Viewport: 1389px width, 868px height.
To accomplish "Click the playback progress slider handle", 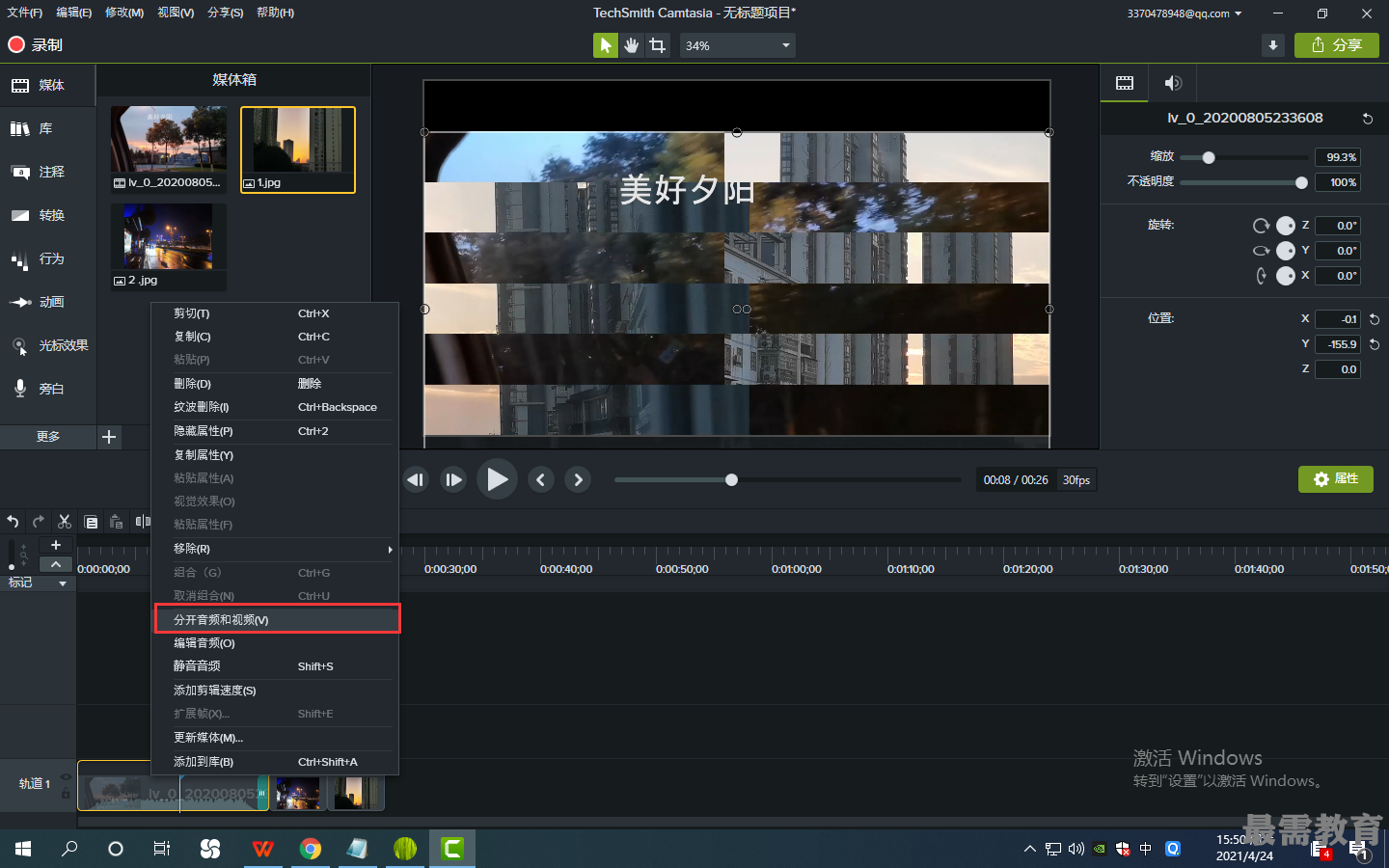I will (x=732, y=479).
